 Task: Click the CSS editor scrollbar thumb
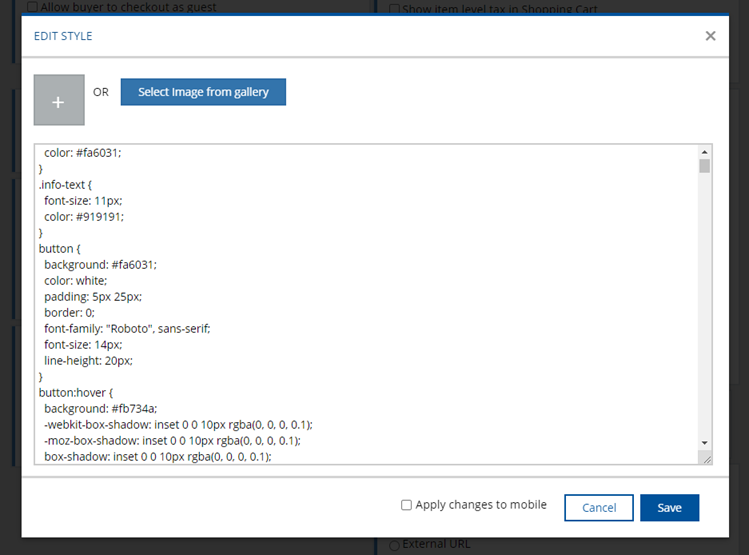[704, 166]
